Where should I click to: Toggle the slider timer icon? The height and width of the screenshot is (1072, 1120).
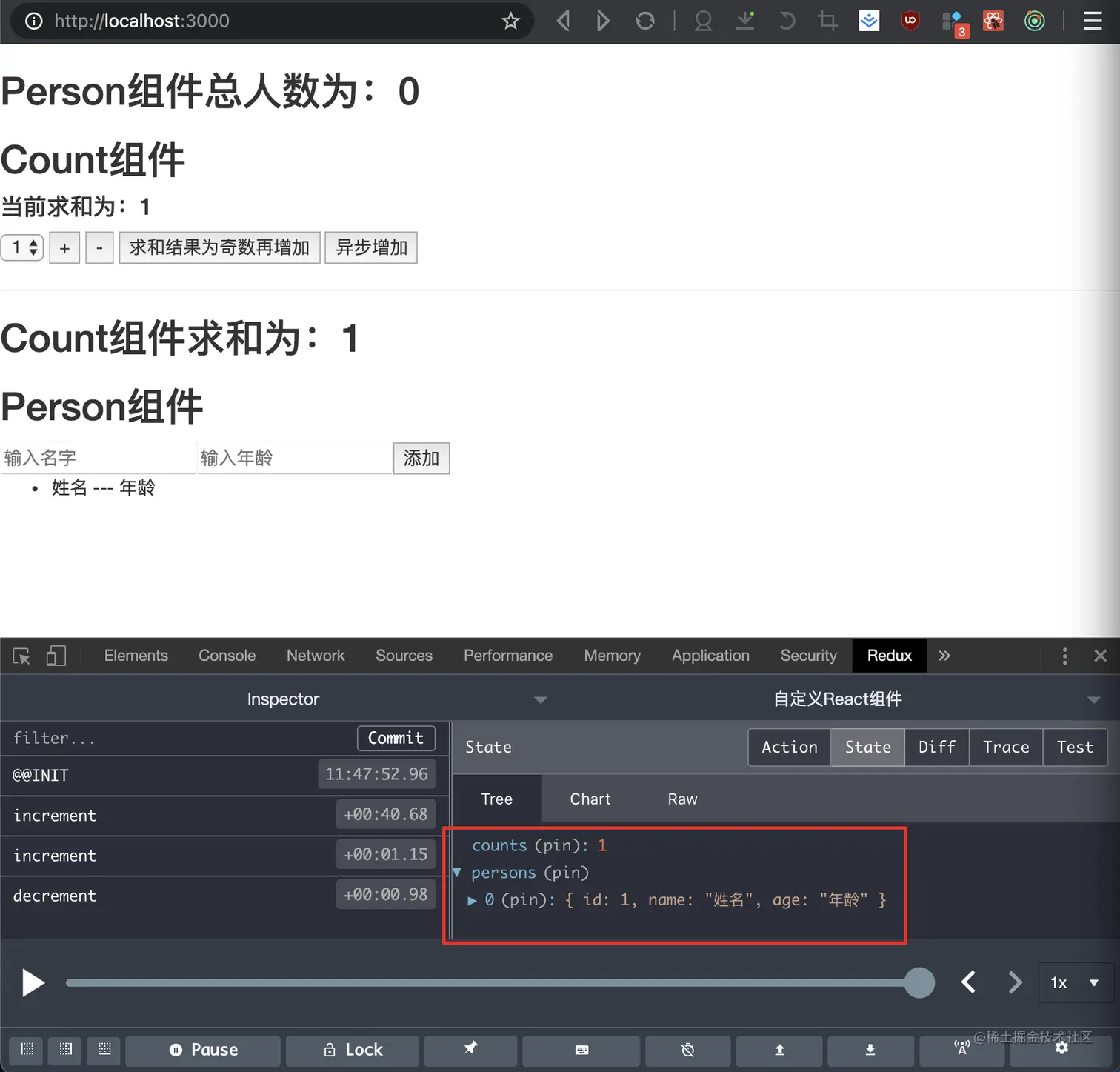(x=687, y=1050)
